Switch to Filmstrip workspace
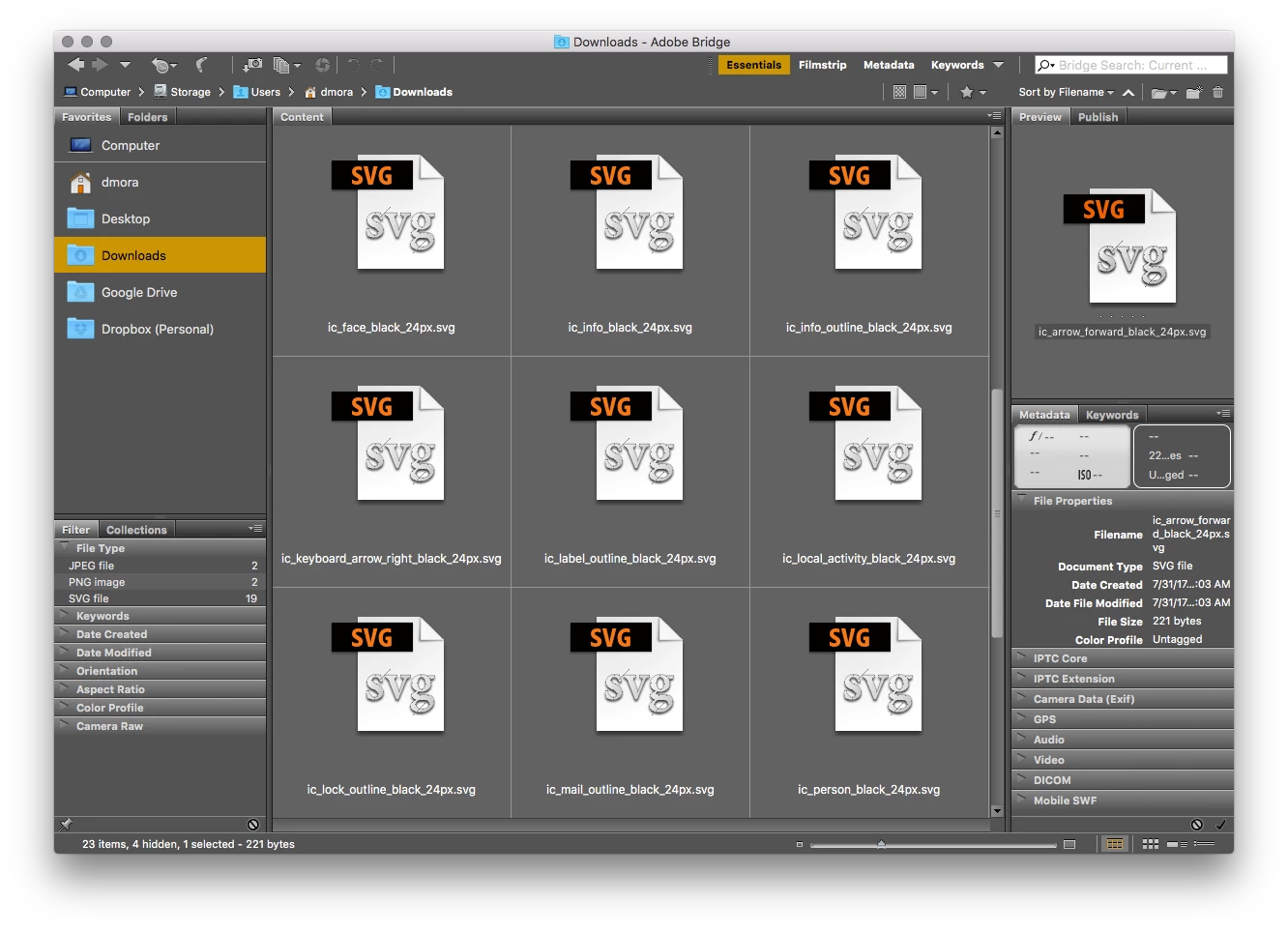Viewport: 1288px width, 931px height. point(822,65)
